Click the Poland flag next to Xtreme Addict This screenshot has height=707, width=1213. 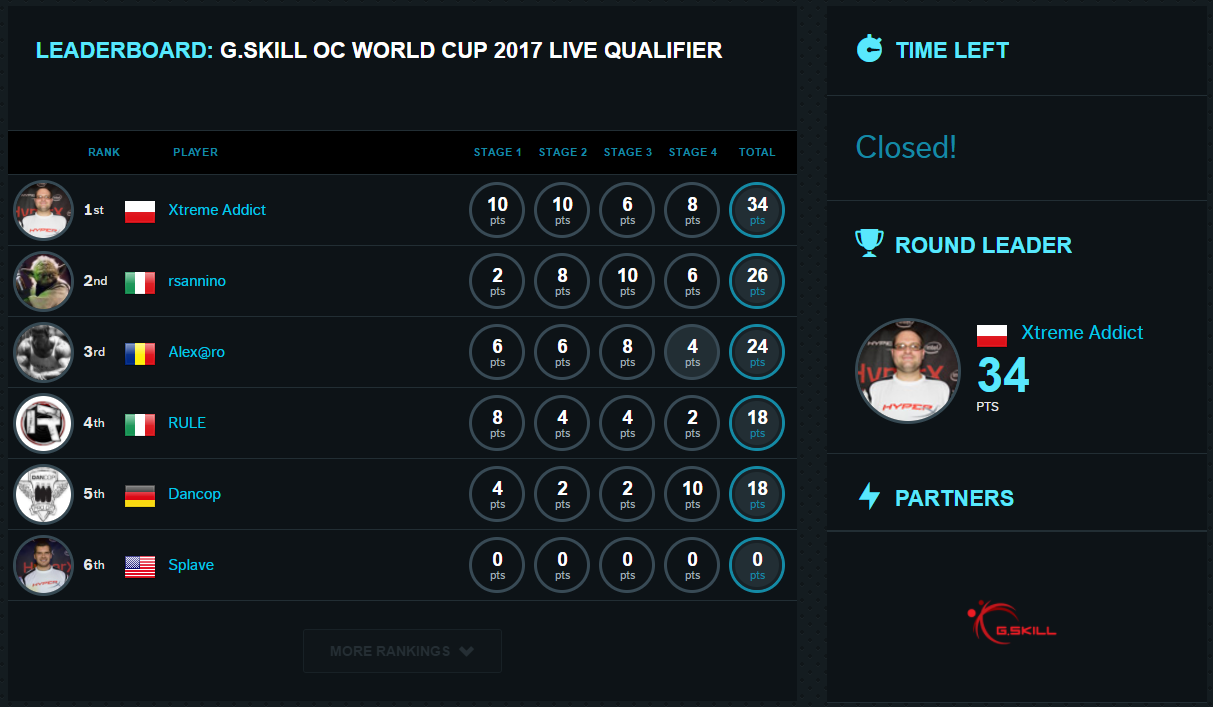[x=139, y=211]
